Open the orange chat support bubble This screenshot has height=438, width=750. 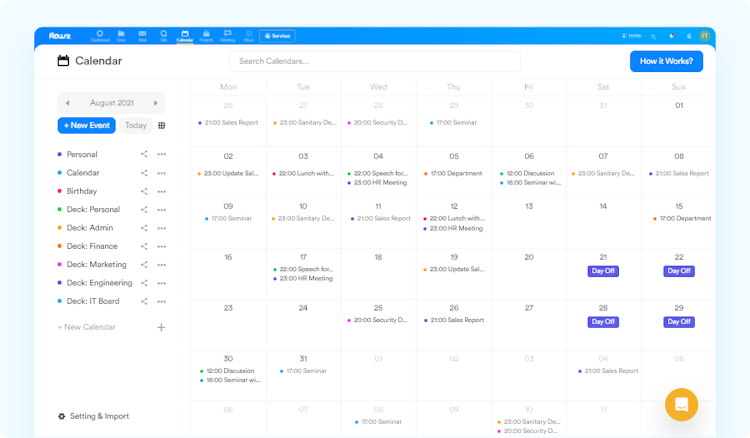[681, 405]
